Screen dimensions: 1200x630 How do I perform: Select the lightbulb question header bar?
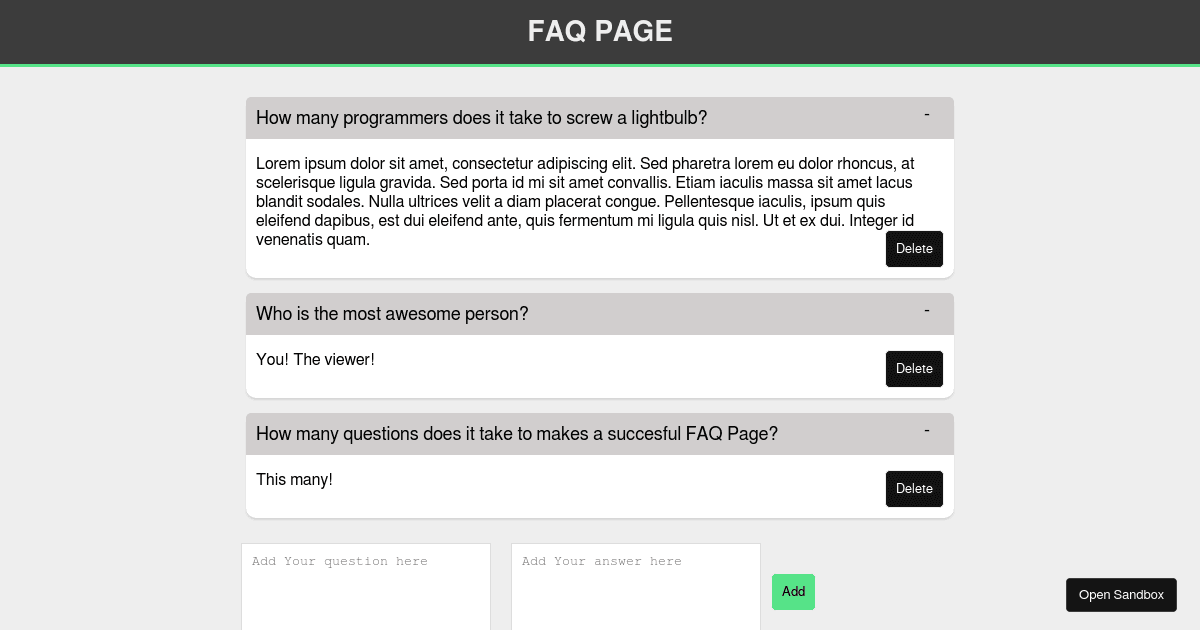pos(482,118)
